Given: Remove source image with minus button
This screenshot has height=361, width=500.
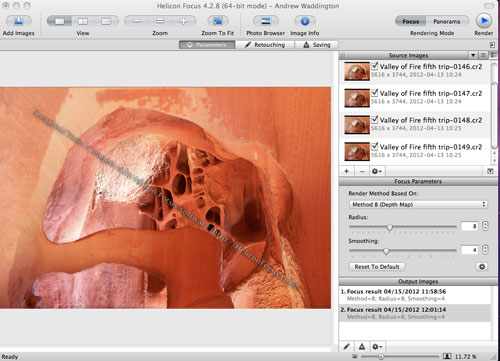Looking at the screenshot, I should pyautogui.click(x=362, y=171).
